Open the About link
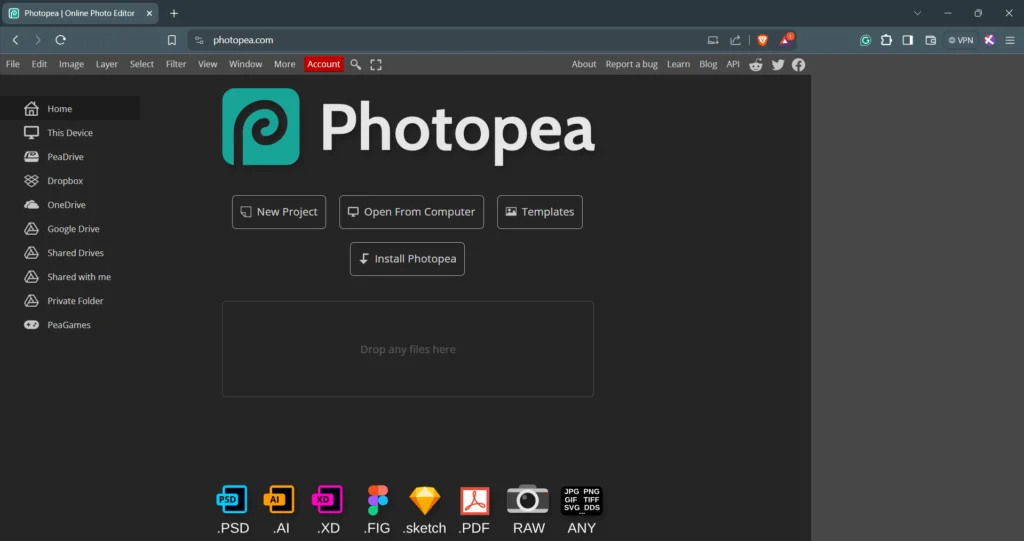This screenshot has width=1024, height=541. 584,64
